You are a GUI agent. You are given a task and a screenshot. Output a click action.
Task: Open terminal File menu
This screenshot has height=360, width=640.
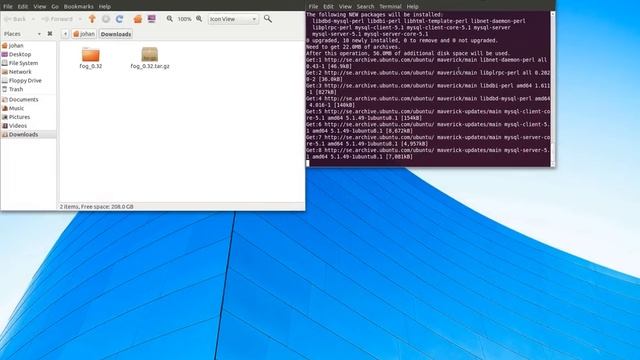[313, 7]
